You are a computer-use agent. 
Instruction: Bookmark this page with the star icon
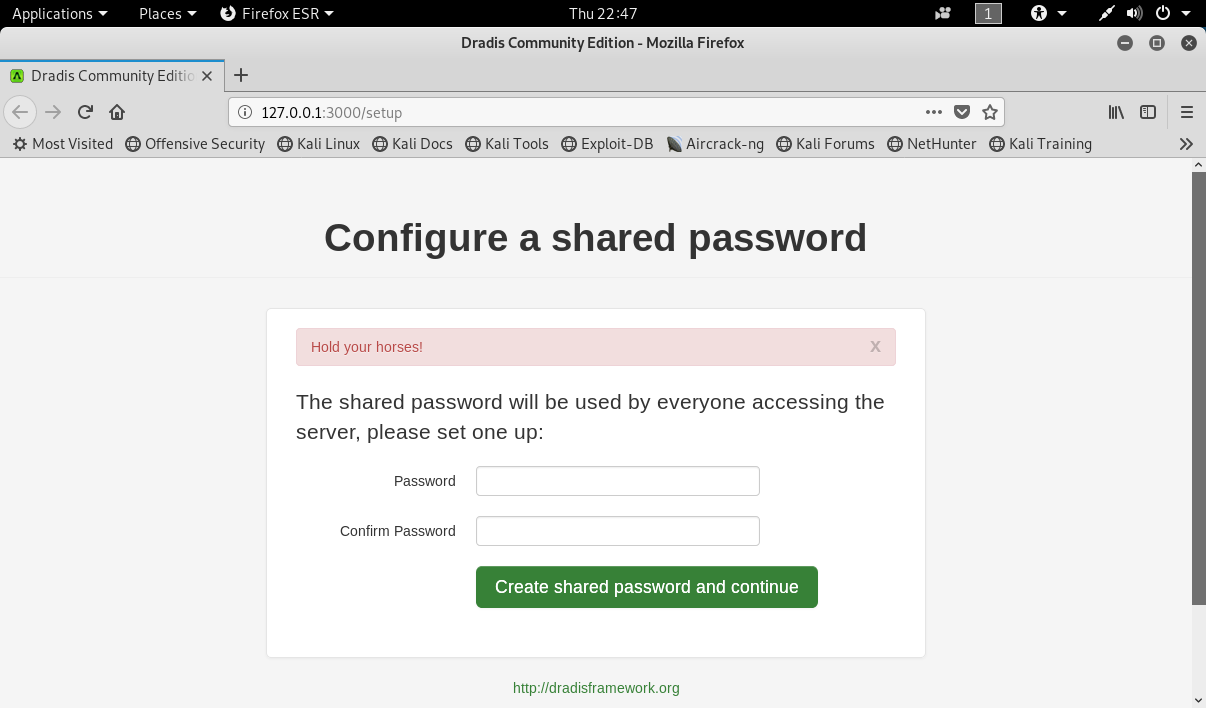coord(990,112)
